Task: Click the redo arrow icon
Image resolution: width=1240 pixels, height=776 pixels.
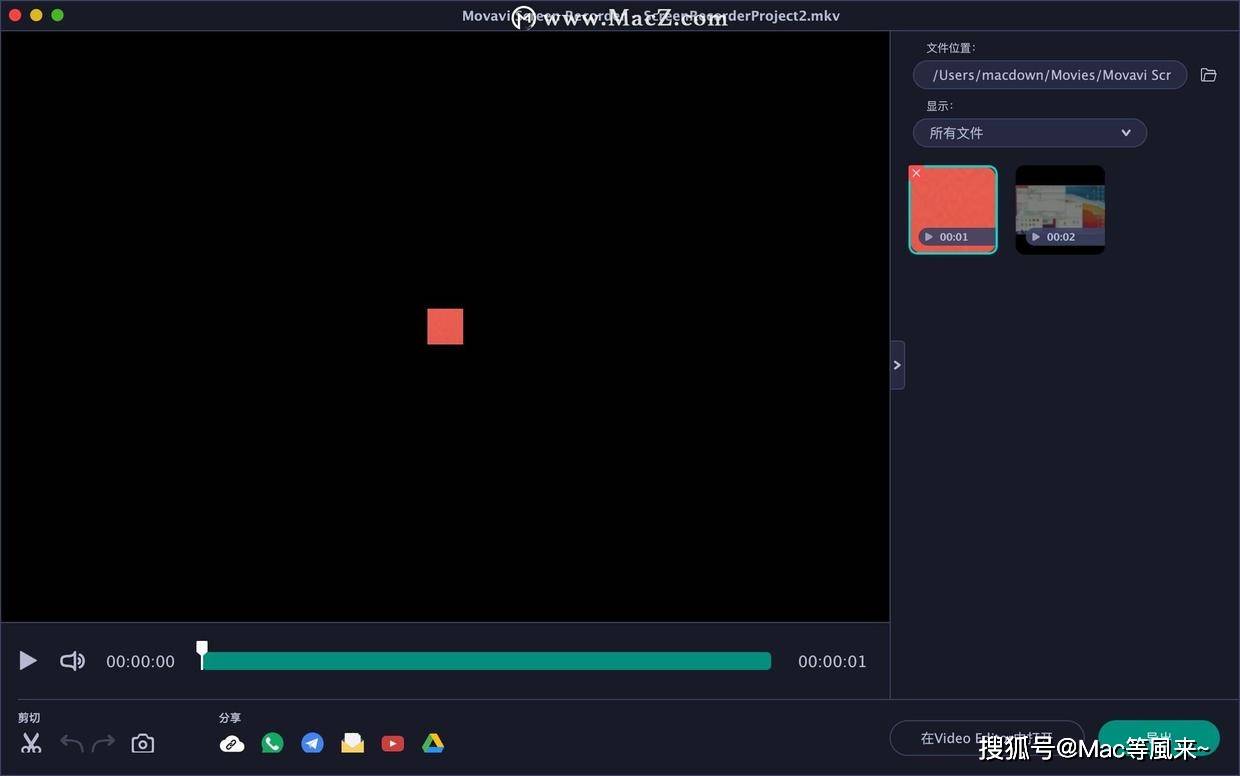Action: click(x=104, y=743)
